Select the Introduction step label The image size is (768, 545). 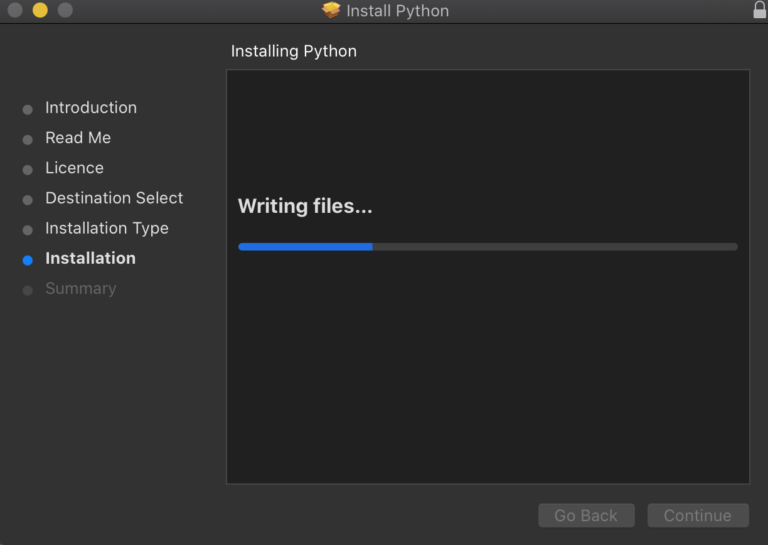(91, 108)
